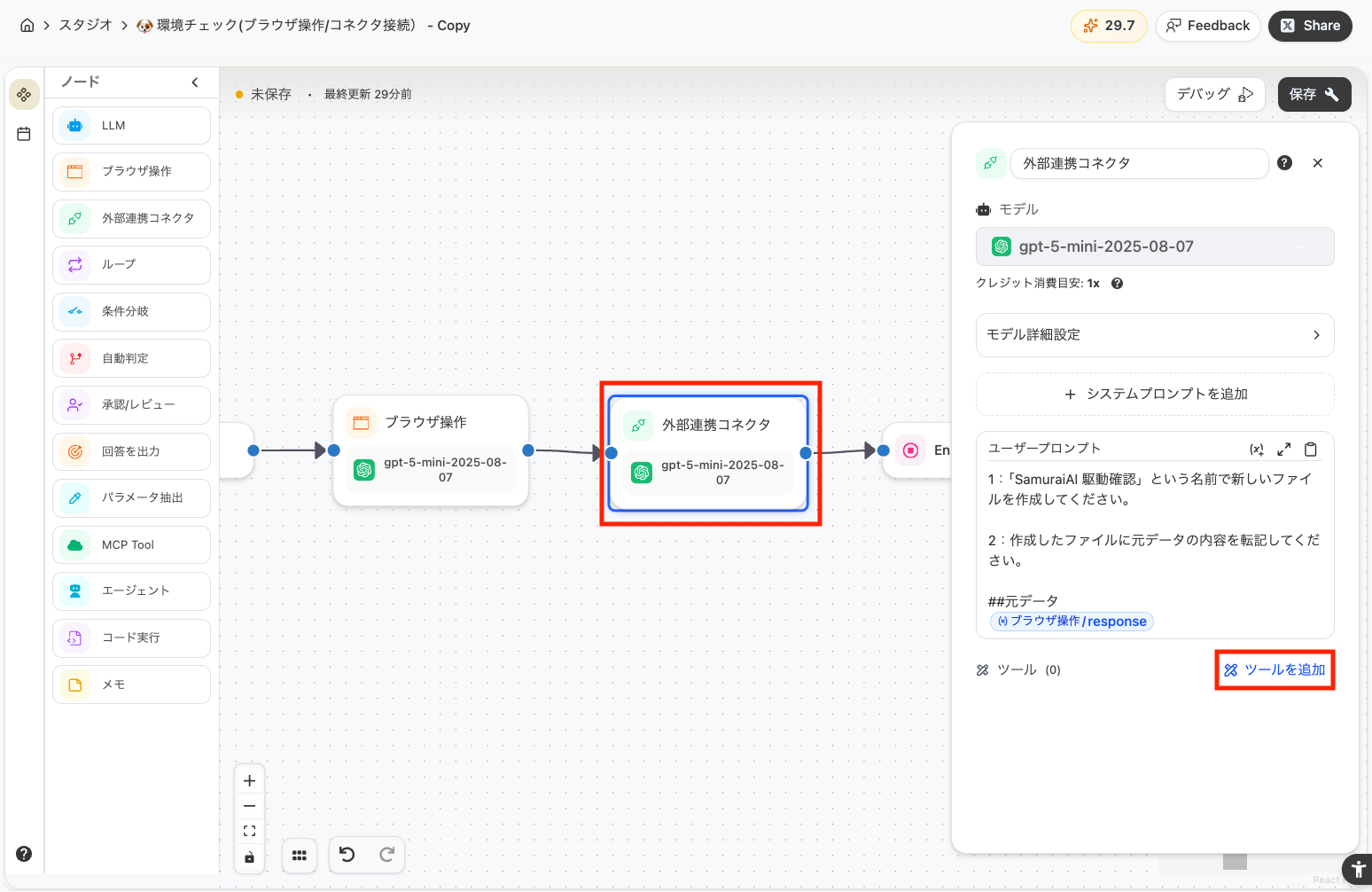Expand the prompt editor via the diagonal-arrow icon
This screenshot has width=1372, height=892.
[x=1284, y=449]
